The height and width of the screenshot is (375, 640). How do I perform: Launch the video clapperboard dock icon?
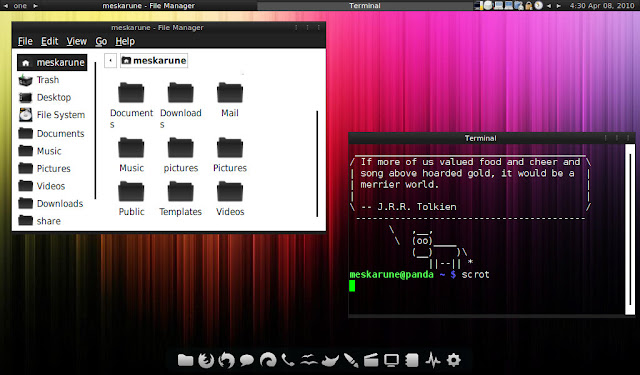[371, 360]
